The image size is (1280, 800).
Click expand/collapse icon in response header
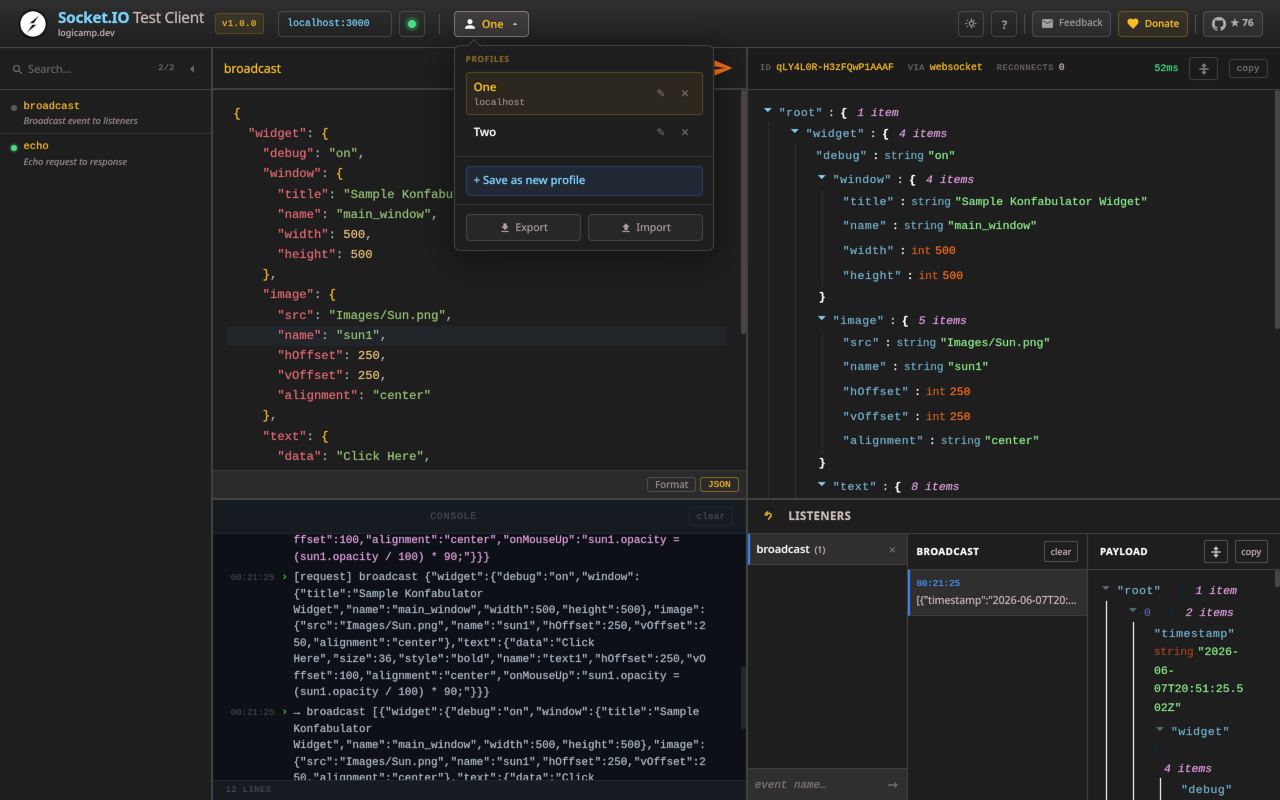1204,68
